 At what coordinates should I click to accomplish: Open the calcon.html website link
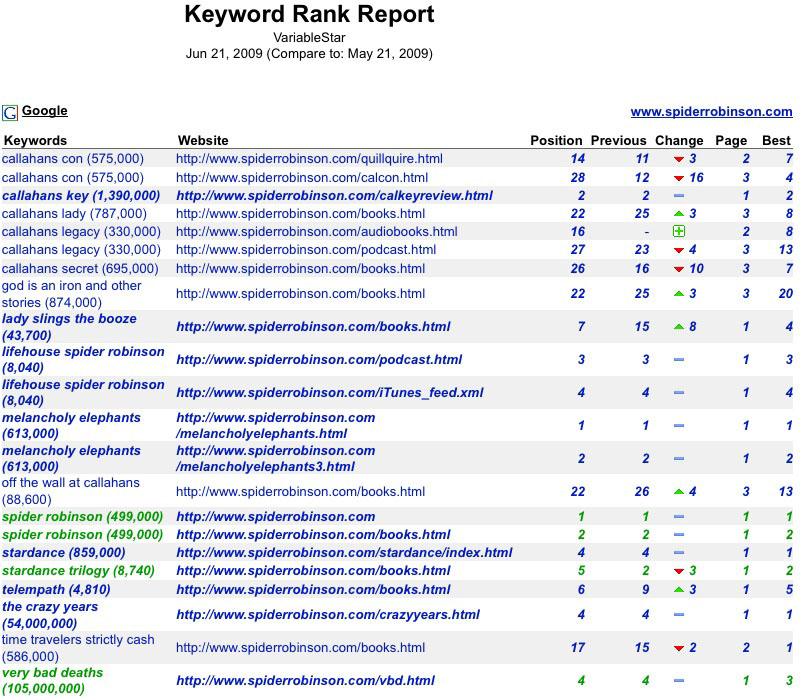point(302,178)
